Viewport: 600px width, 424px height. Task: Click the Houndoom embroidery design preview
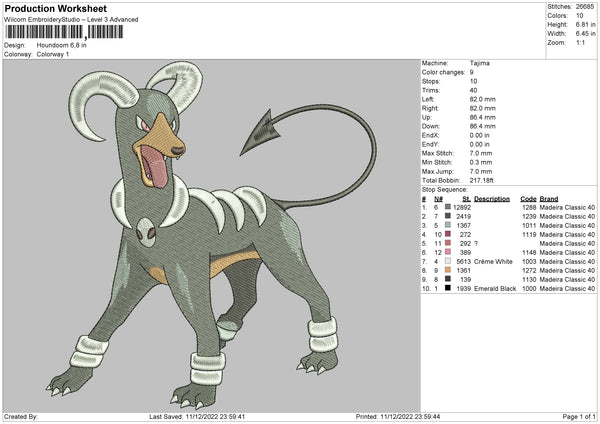pos(212,235)
